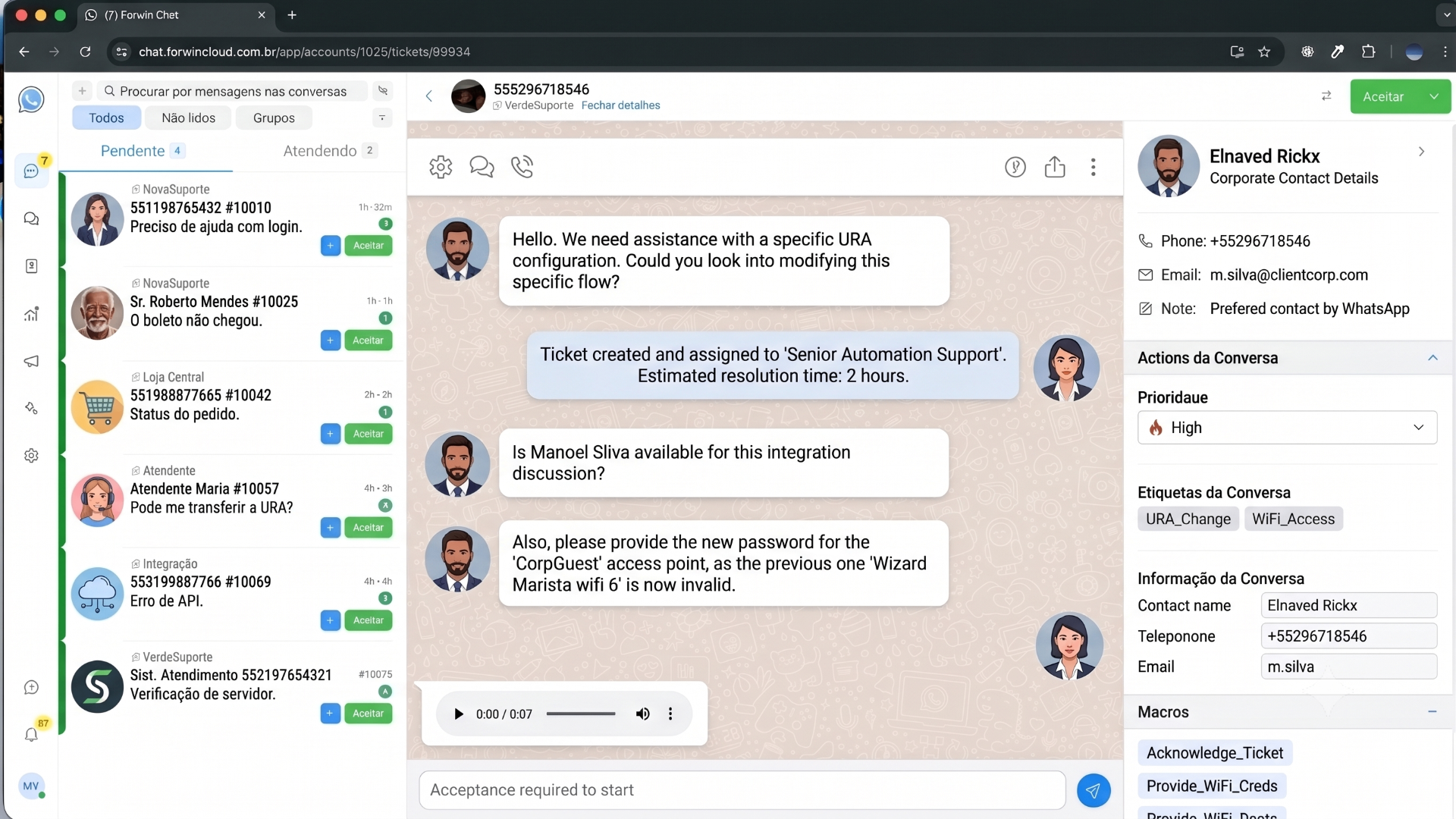The width and height of the screenshot is (1456, 819).
Task: Send message with paper plane button
Action: pyautogui.click(x=1094, y=790)
